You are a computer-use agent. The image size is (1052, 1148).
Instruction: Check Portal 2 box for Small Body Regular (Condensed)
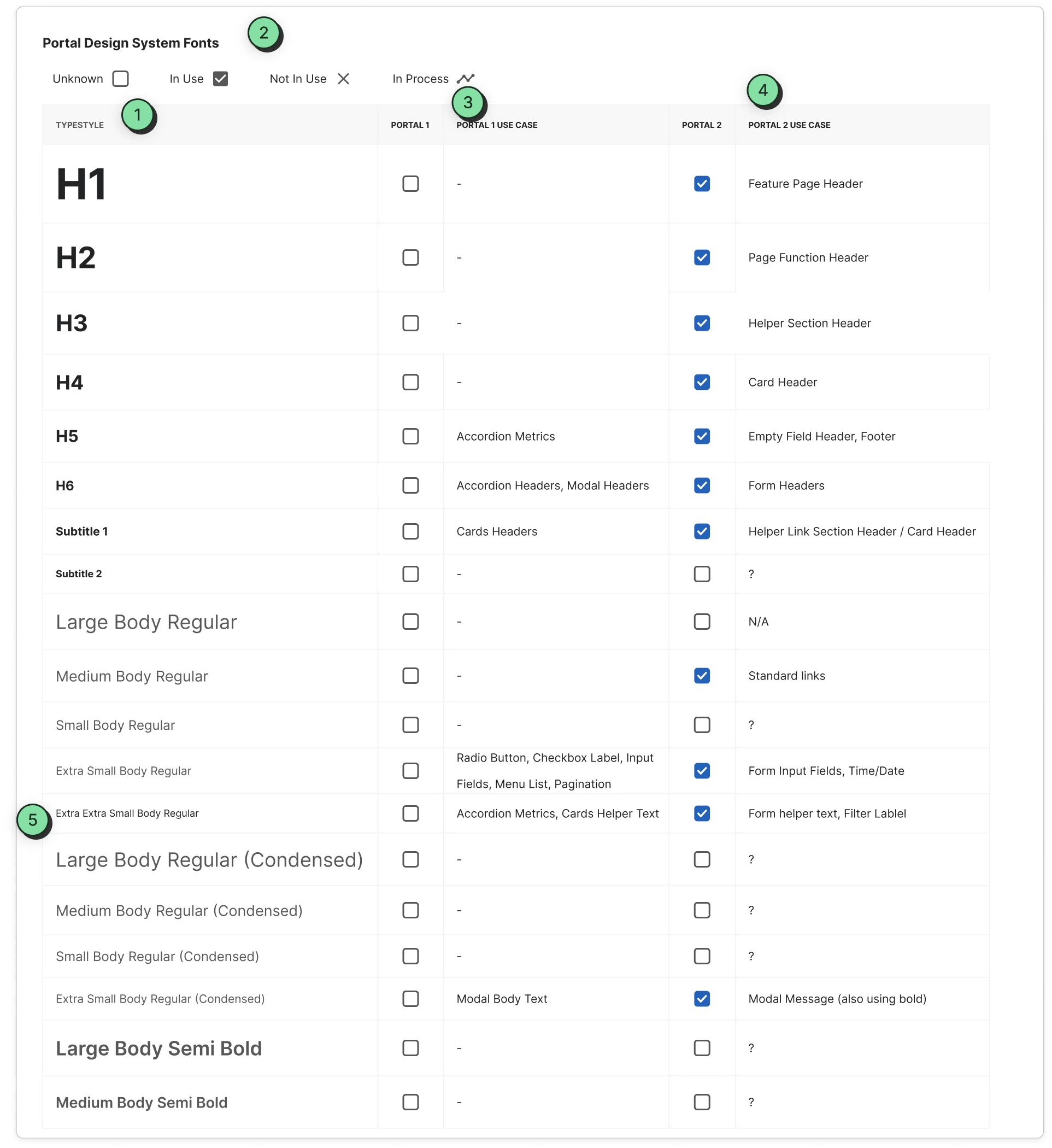click(702, 956)
